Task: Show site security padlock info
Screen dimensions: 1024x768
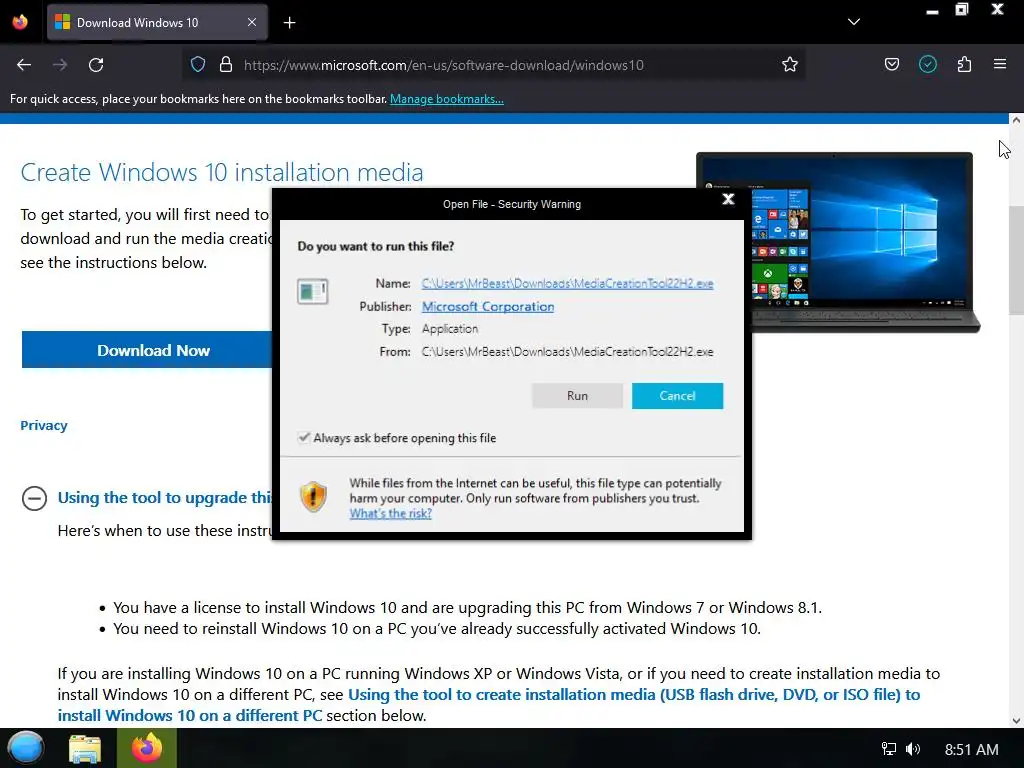Action: (226, 65)
